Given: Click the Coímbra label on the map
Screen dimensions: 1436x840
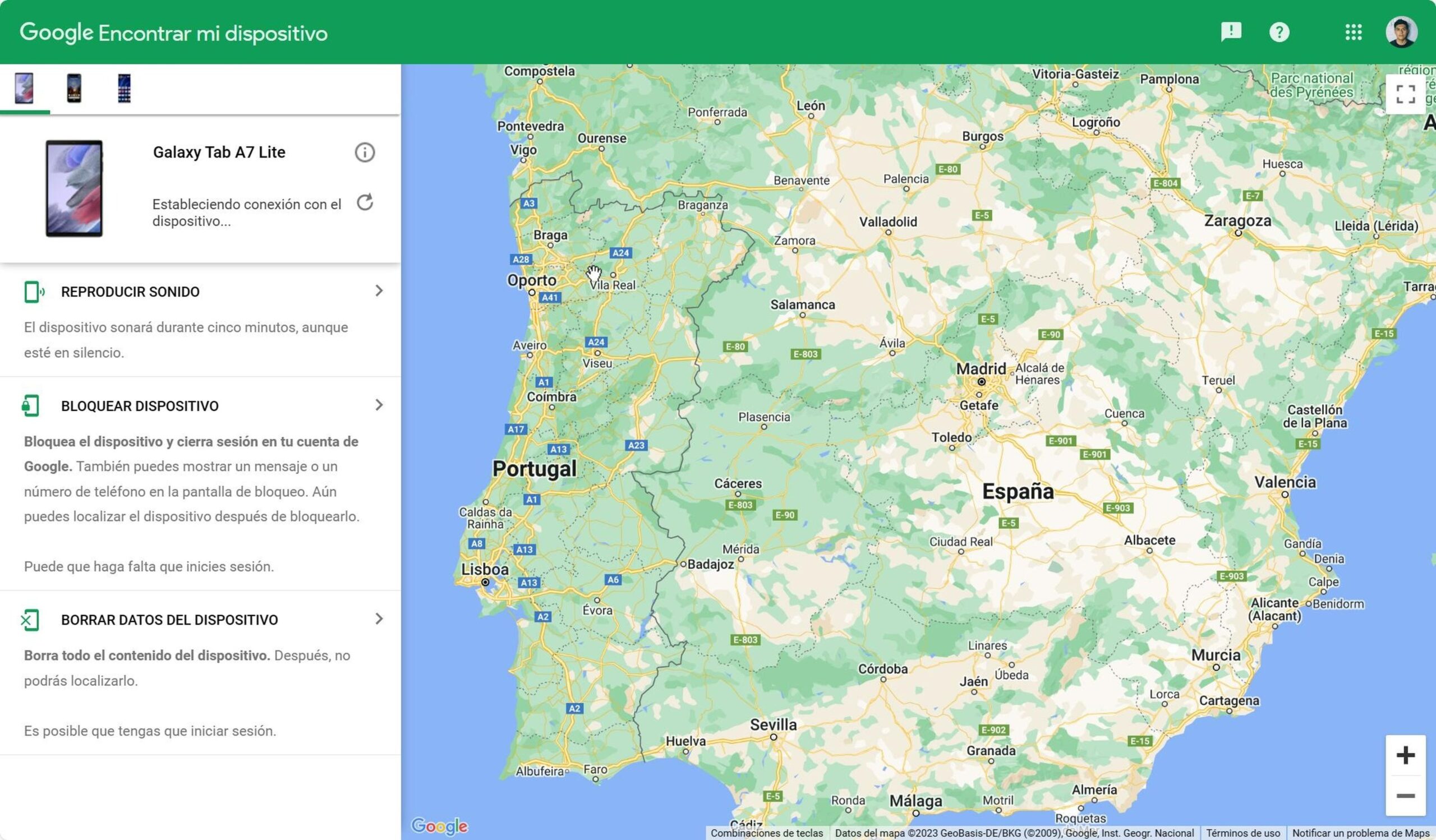Looking at the screenshot, I should coord(551,397).
